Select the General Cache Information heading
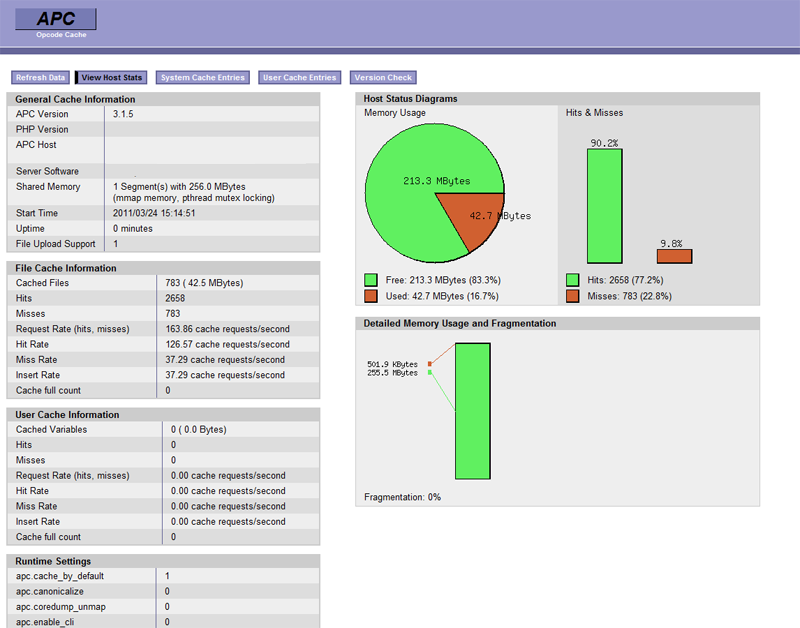 coord(75,99)
